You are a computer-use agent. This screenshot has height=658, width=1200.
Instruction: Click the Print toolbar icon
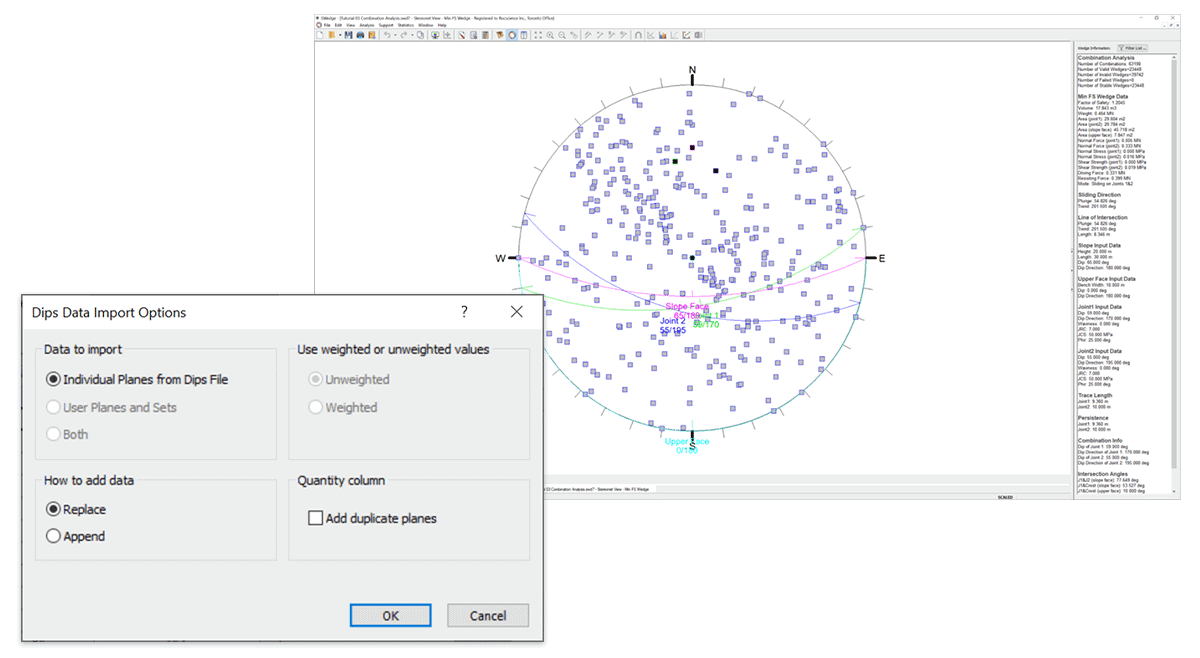coord(360,35)
